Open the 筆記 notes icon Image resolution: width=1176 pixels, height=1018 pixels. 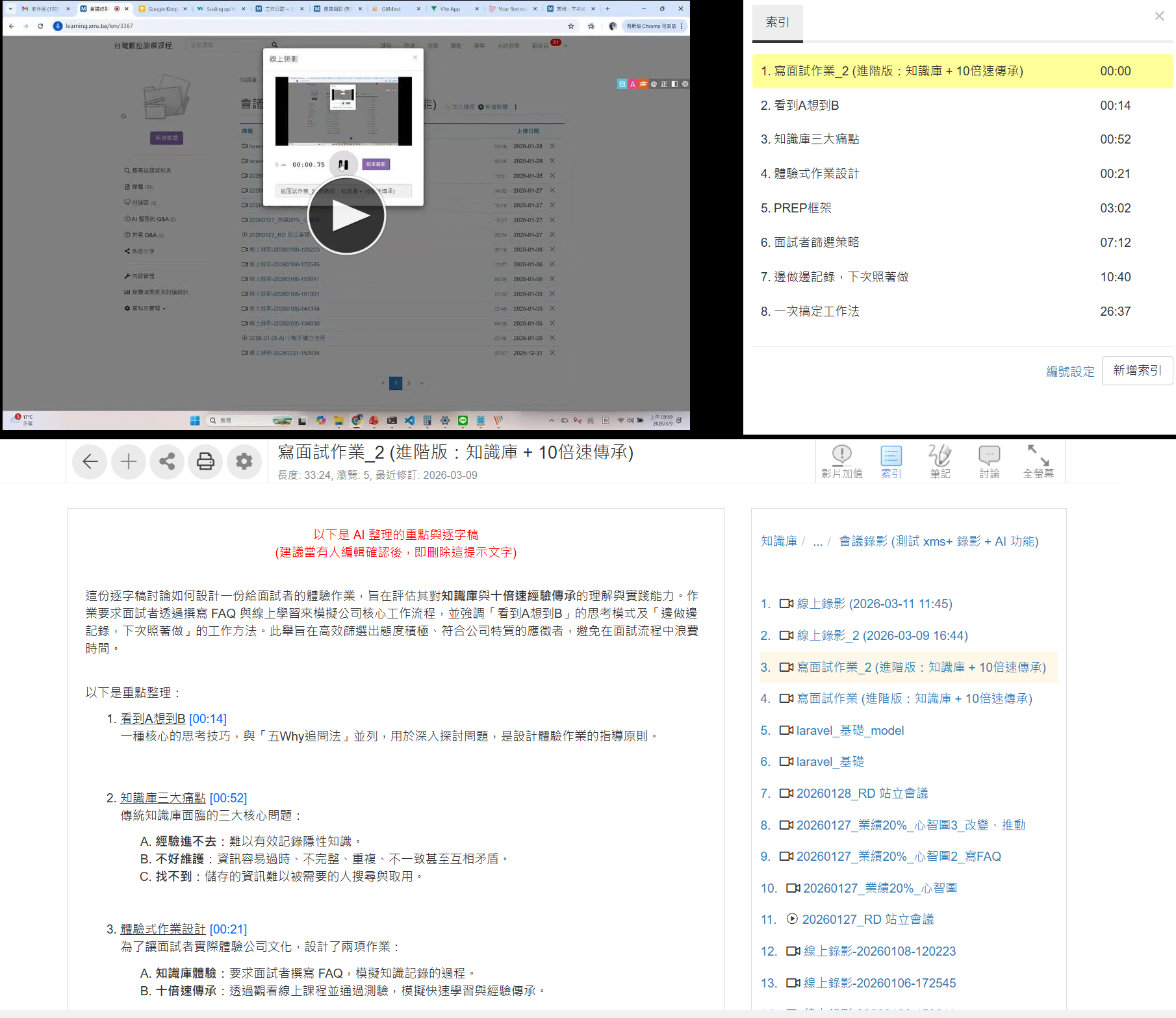pos(940,462)
